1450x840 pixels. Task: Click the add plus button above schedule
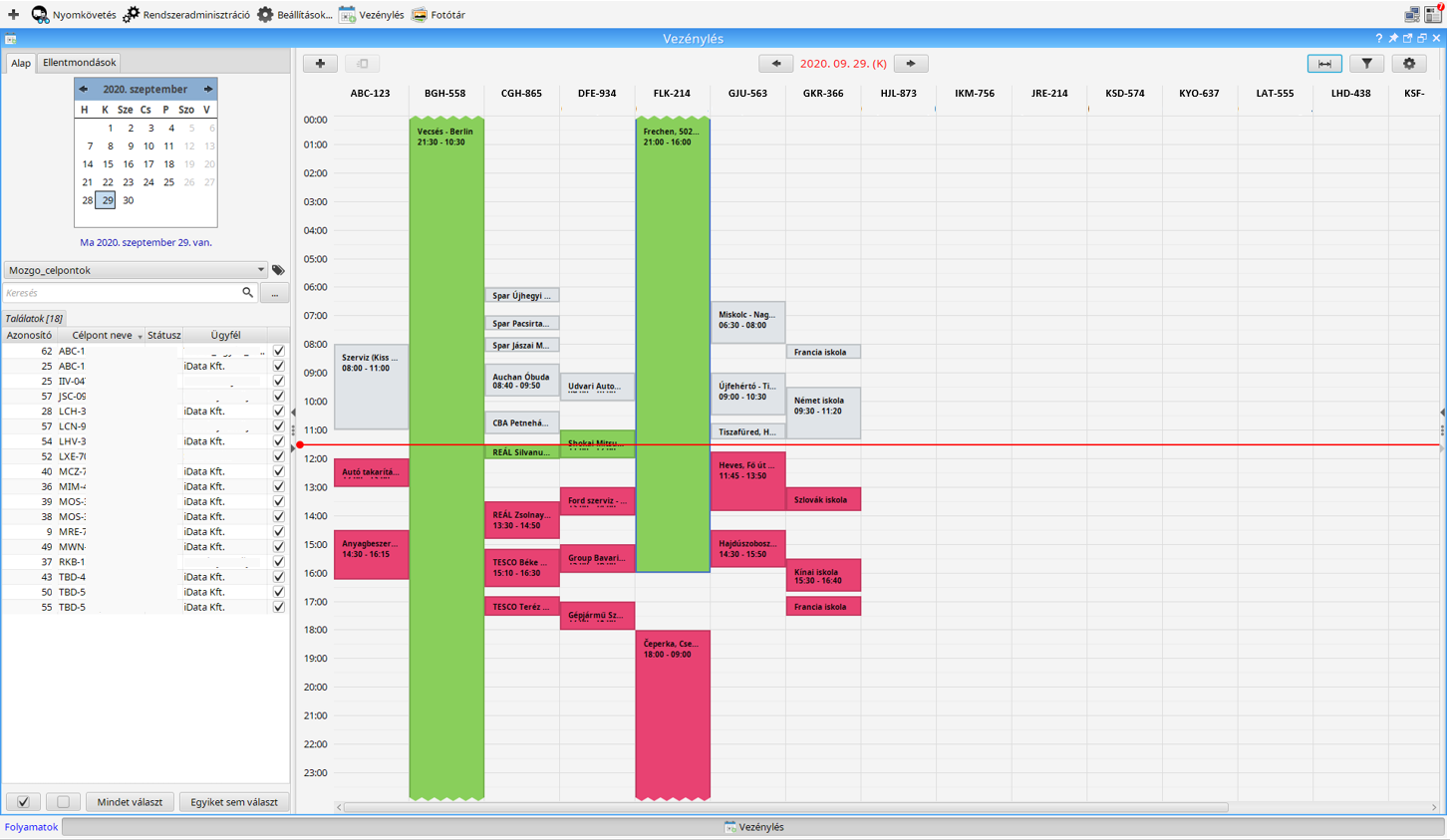coord(320,64)
